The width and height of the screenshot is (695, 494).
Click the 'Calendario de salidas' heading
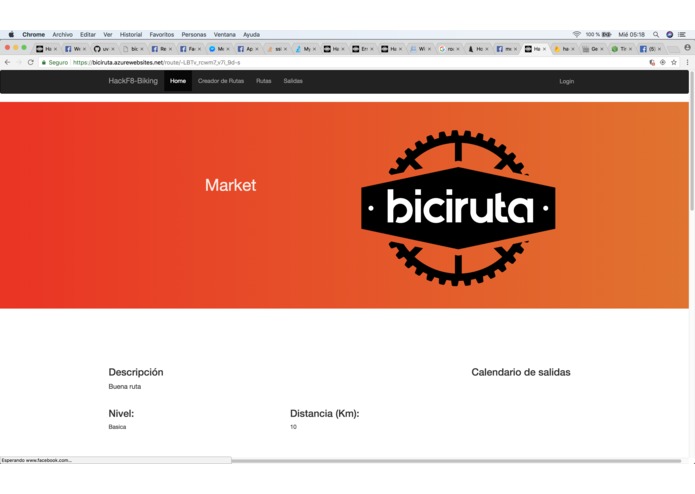pos(521,372)
